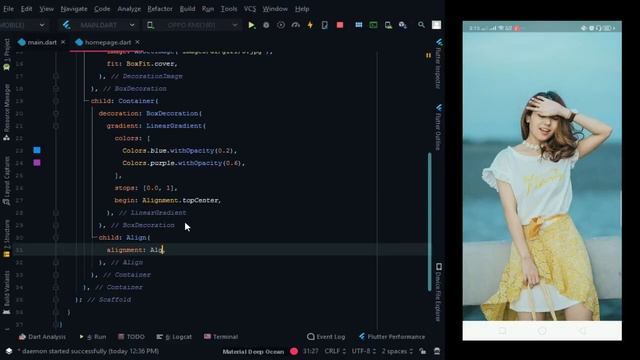Open the Run tool window
This screenshot has height=360, width=640.
93,337
